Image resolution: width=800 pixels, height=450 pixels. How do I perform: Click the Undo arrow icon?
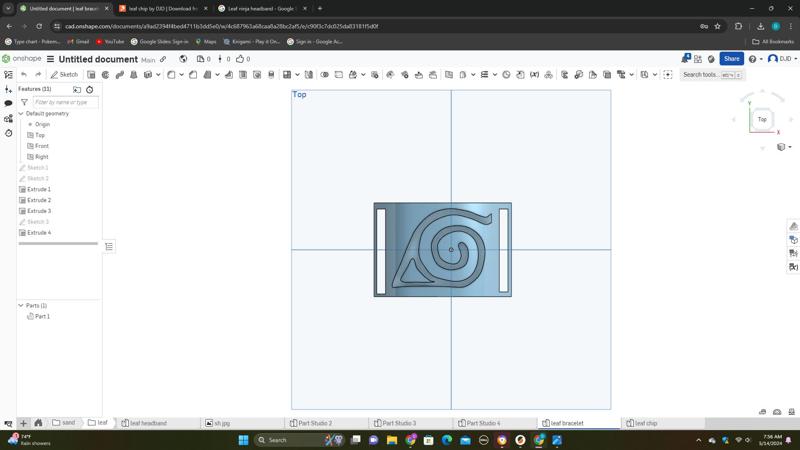23,74
